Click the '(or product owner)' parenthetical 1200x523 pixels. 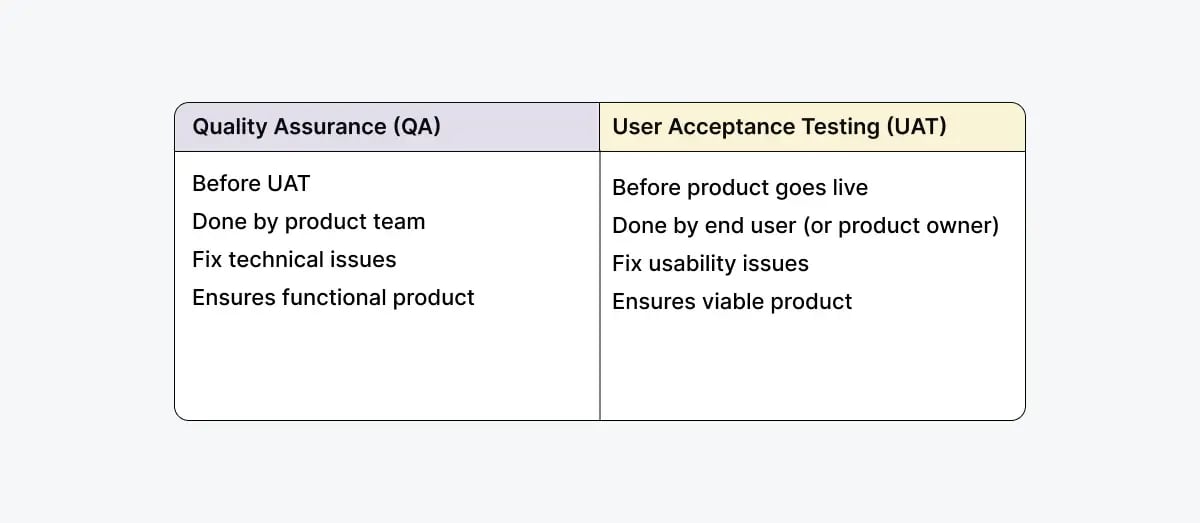point(901,226)
